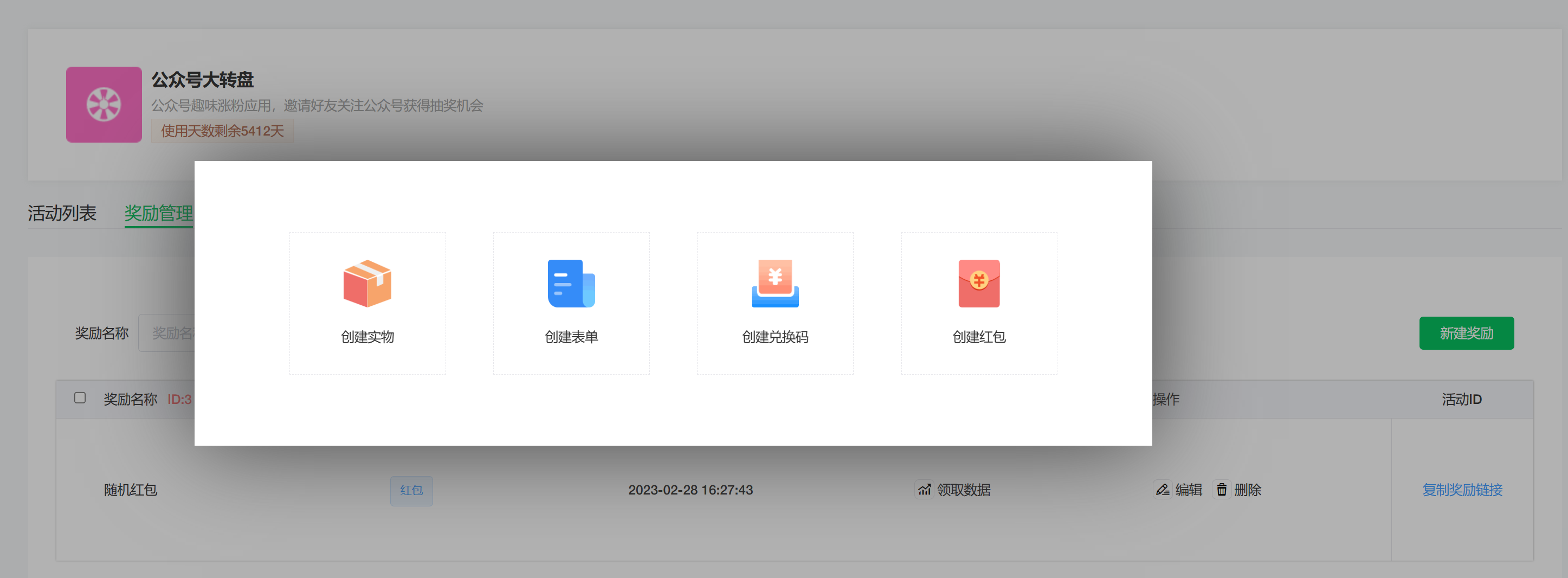
Task: Select the 随机红包 reward name
Action: point(130,490)
